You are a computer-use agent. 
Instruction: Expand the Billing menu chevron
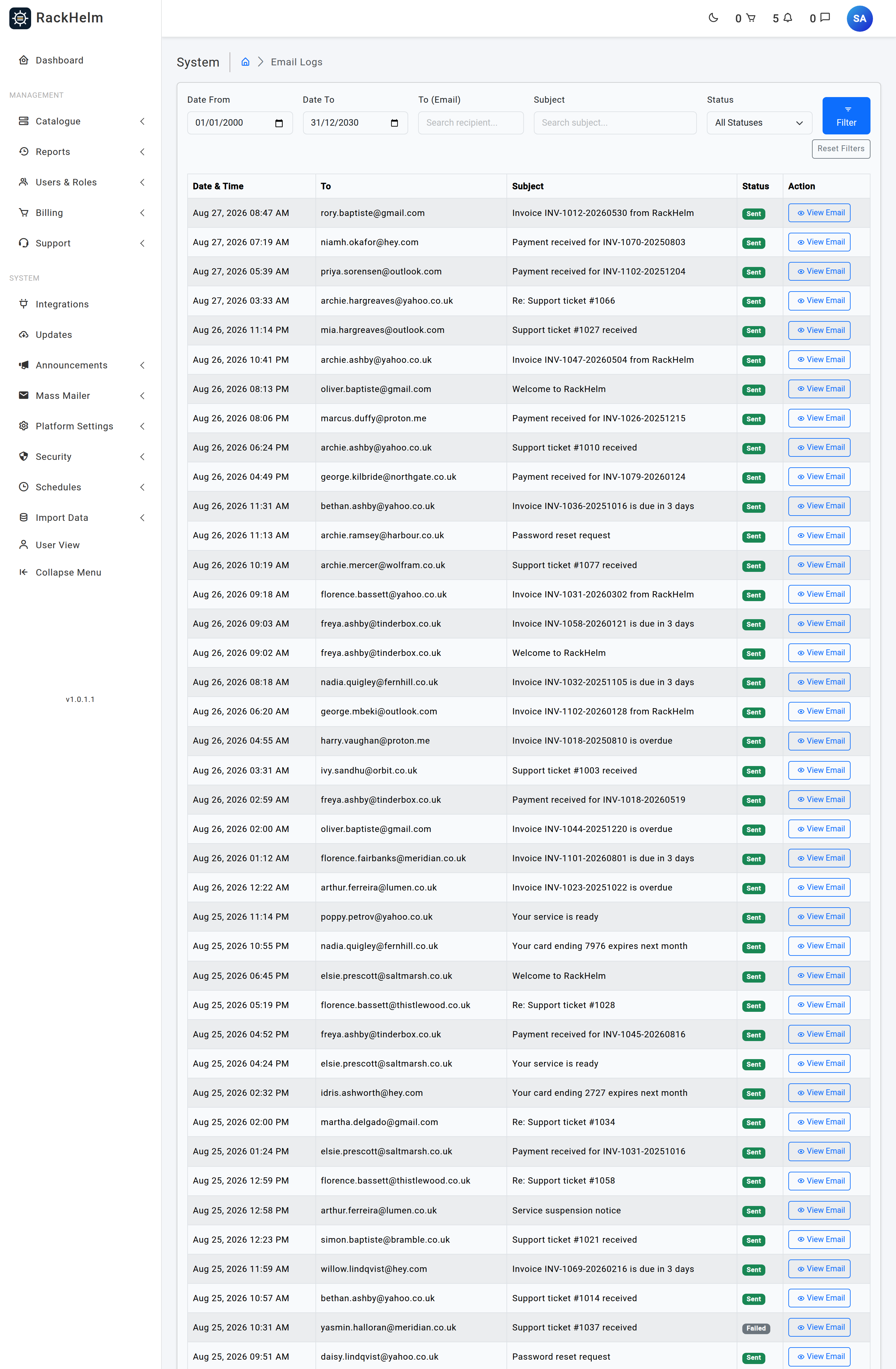142,213
